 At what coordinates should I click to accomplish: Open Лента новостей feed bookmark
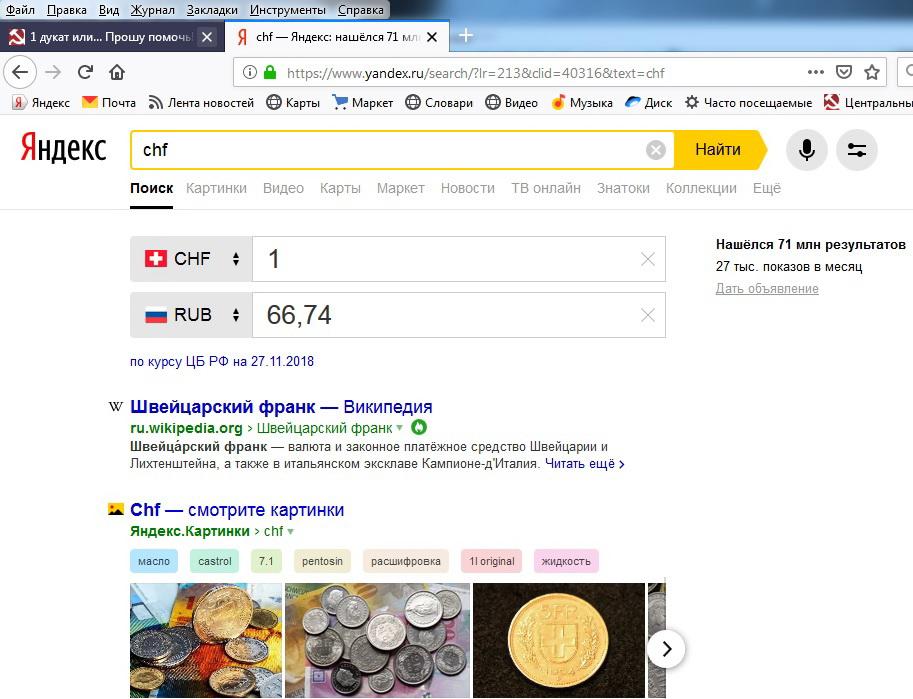201,103
